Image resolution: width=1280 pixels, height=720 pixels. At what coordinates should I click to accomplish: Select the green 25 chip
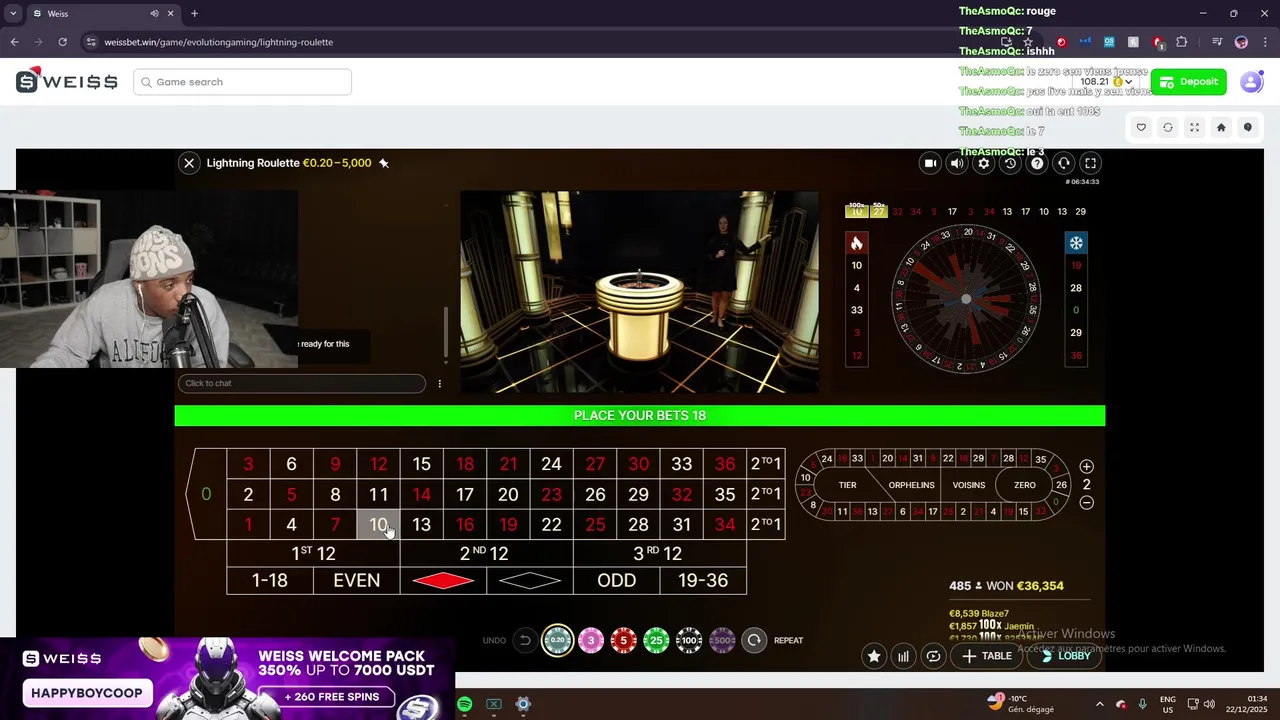[656, 640]
